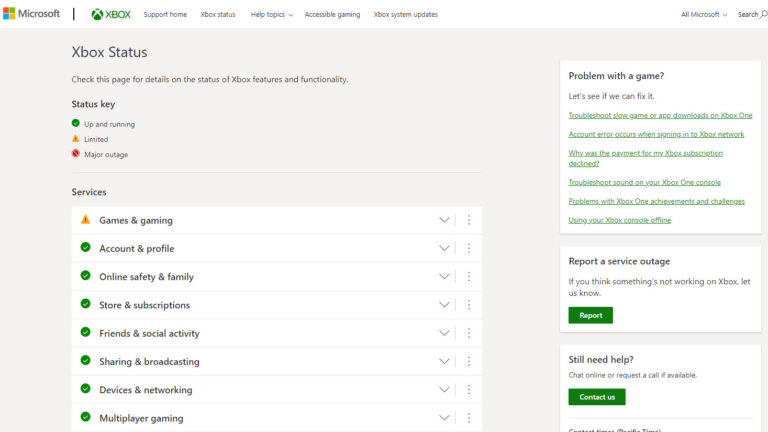Click the 'Games & gaming' label
768x432 pixels.
(136, 220)
